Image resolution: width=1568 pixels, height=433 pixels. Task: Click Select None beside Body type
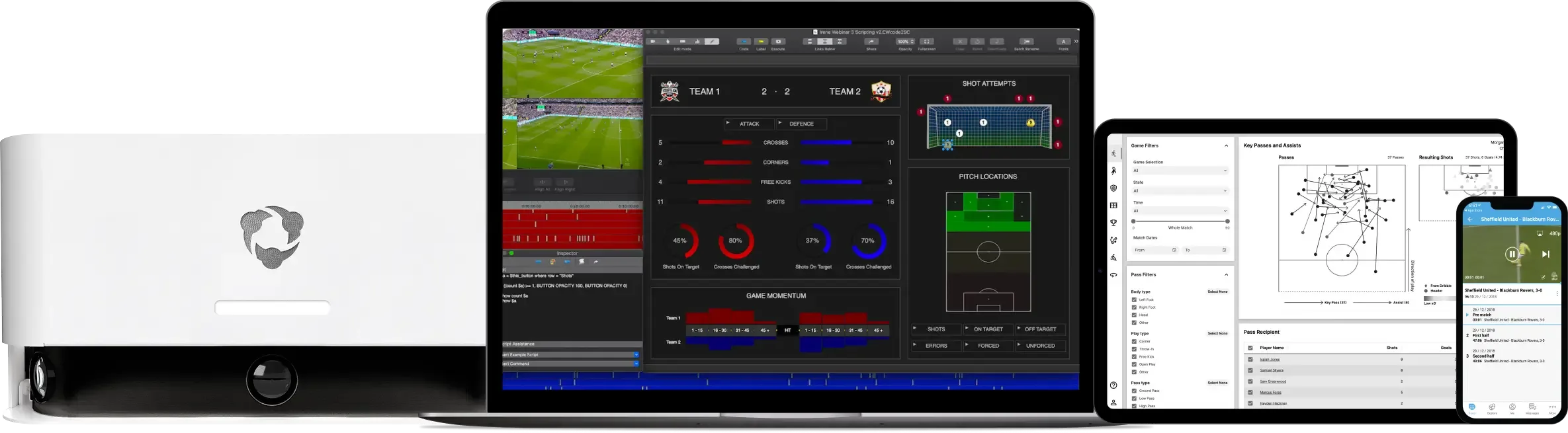tap(1217, 292)
